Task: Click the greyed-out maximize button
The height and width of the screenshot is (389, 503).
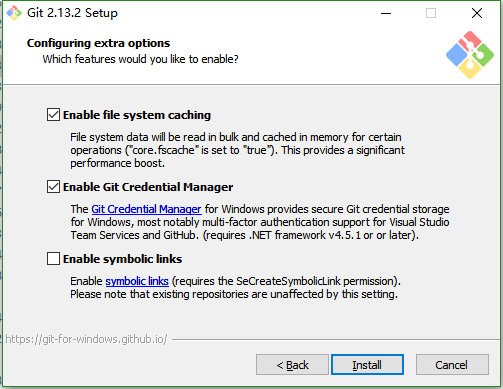Action: tap(431, 13)
